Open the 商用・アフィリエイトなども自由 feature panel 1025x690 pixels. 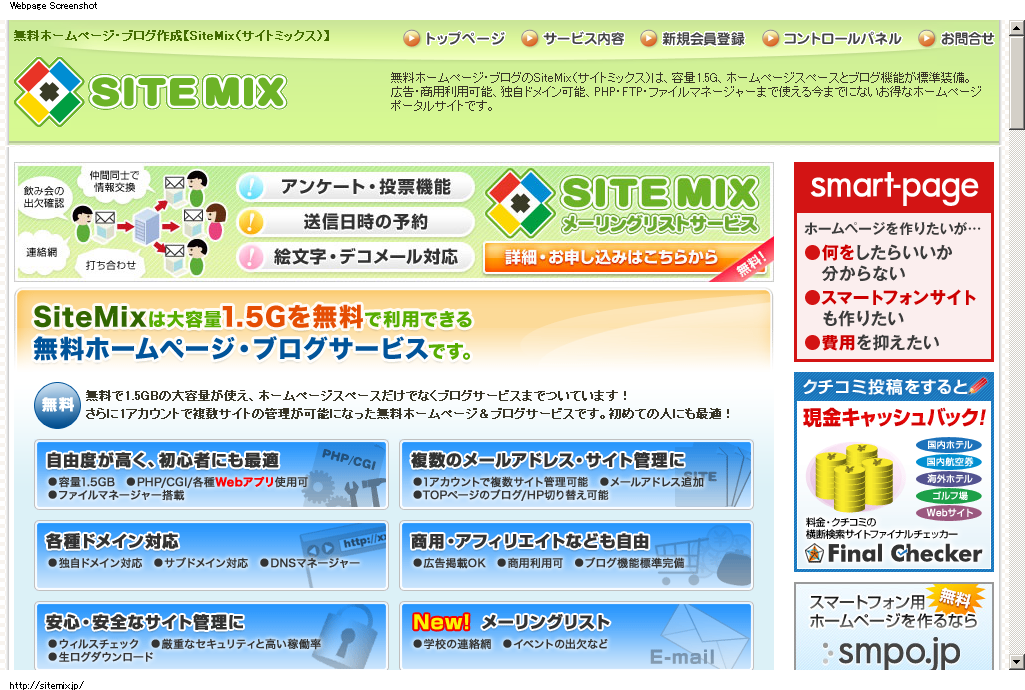click(577, 555)
